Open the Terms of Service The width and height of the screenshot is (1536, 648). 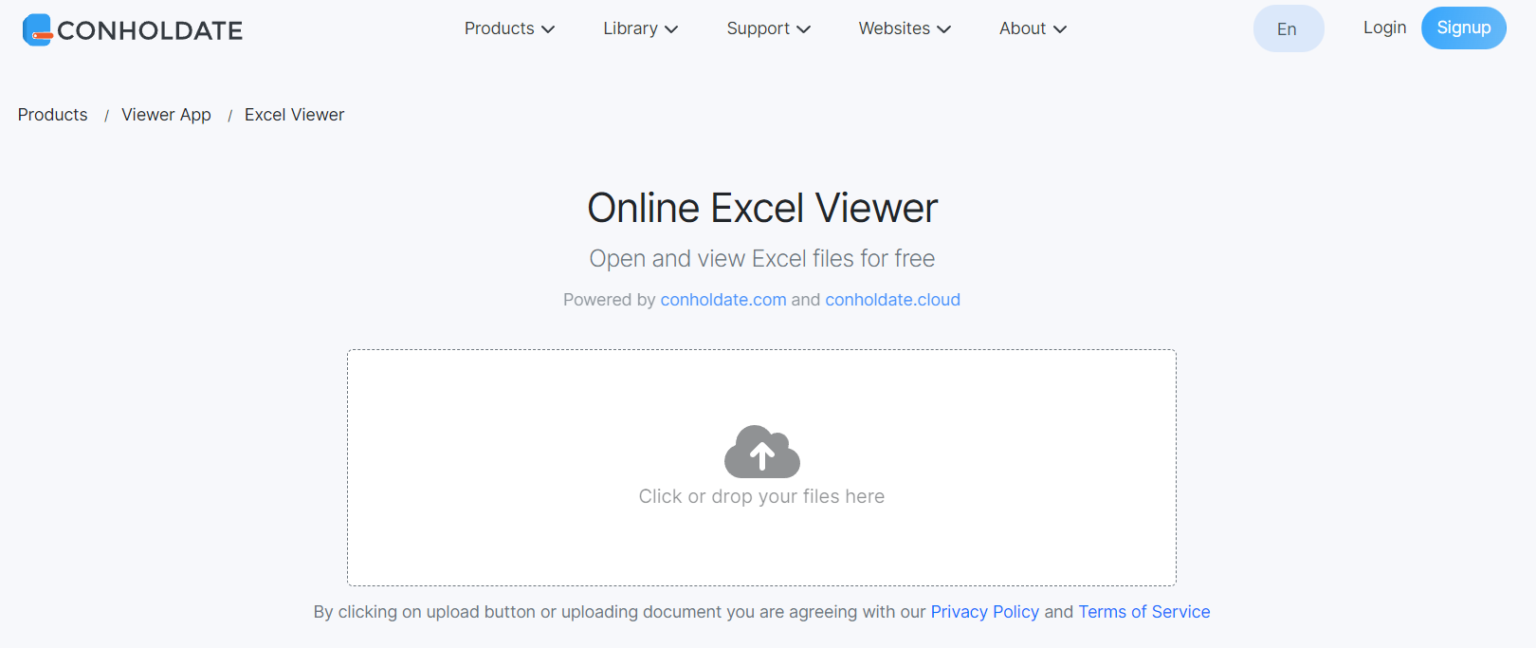[x=1144, y=611]
